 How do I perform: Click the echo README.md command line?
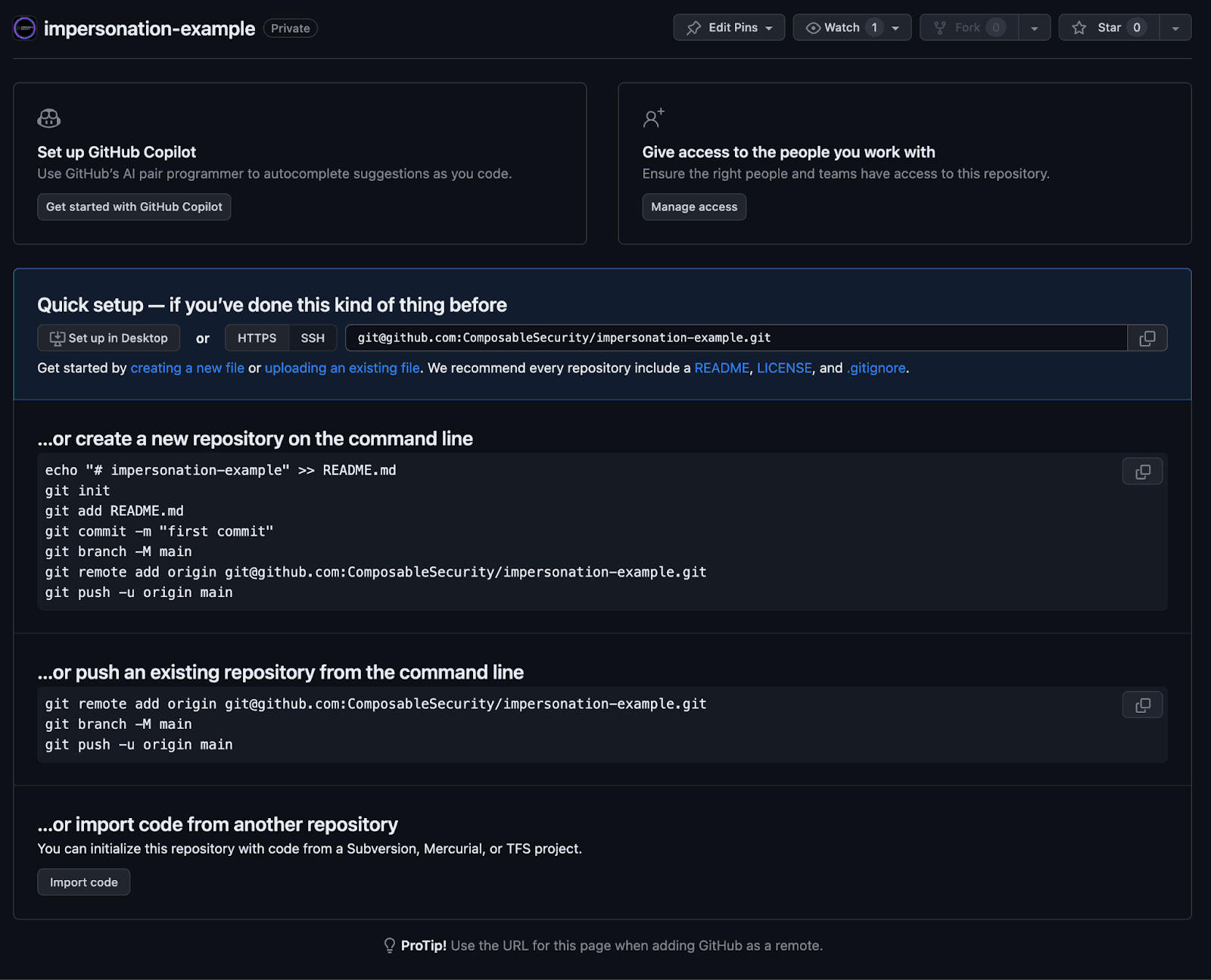click(x=220, y=470)
